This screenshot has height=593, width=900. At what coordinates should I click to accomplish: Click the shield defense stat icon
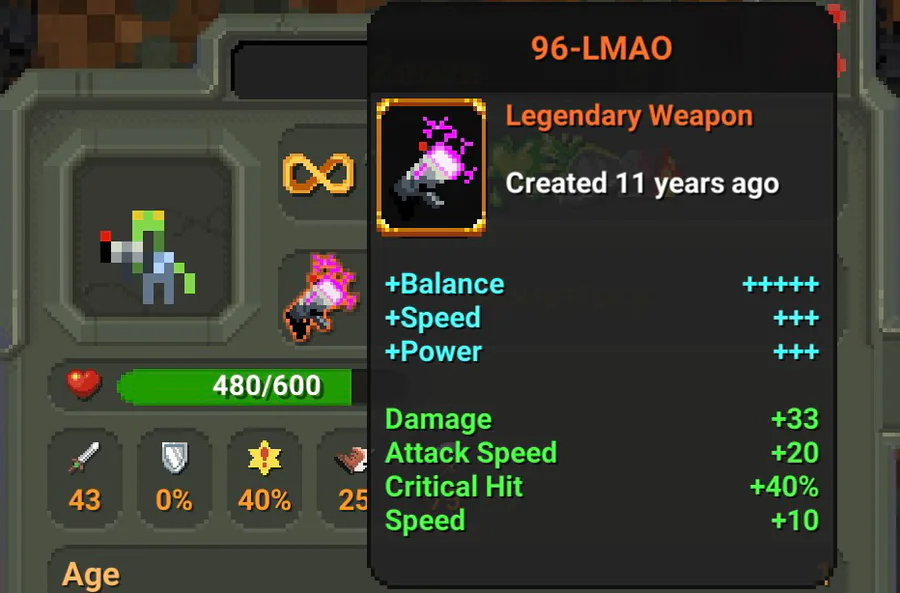[x=174, y=457]
